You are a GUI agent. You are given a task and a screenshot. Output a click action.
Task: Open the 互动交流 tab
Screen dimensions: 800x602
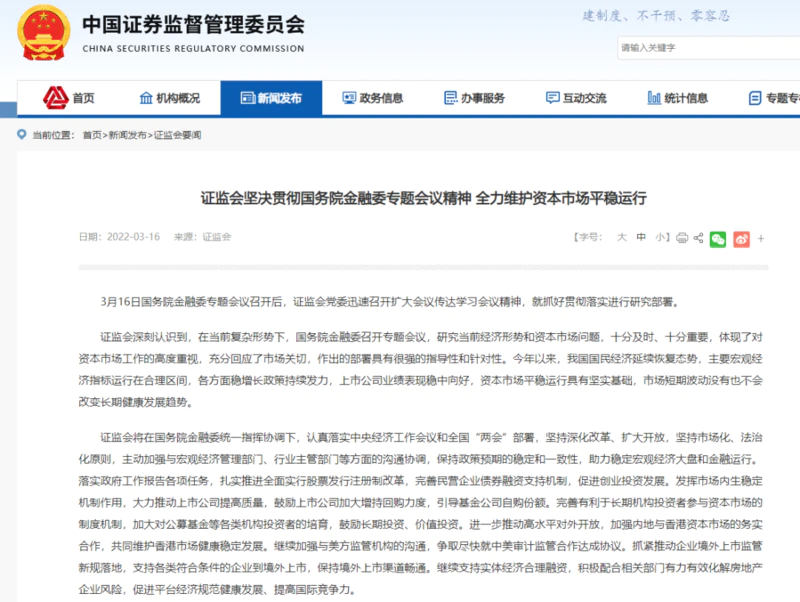coord(576,98)
